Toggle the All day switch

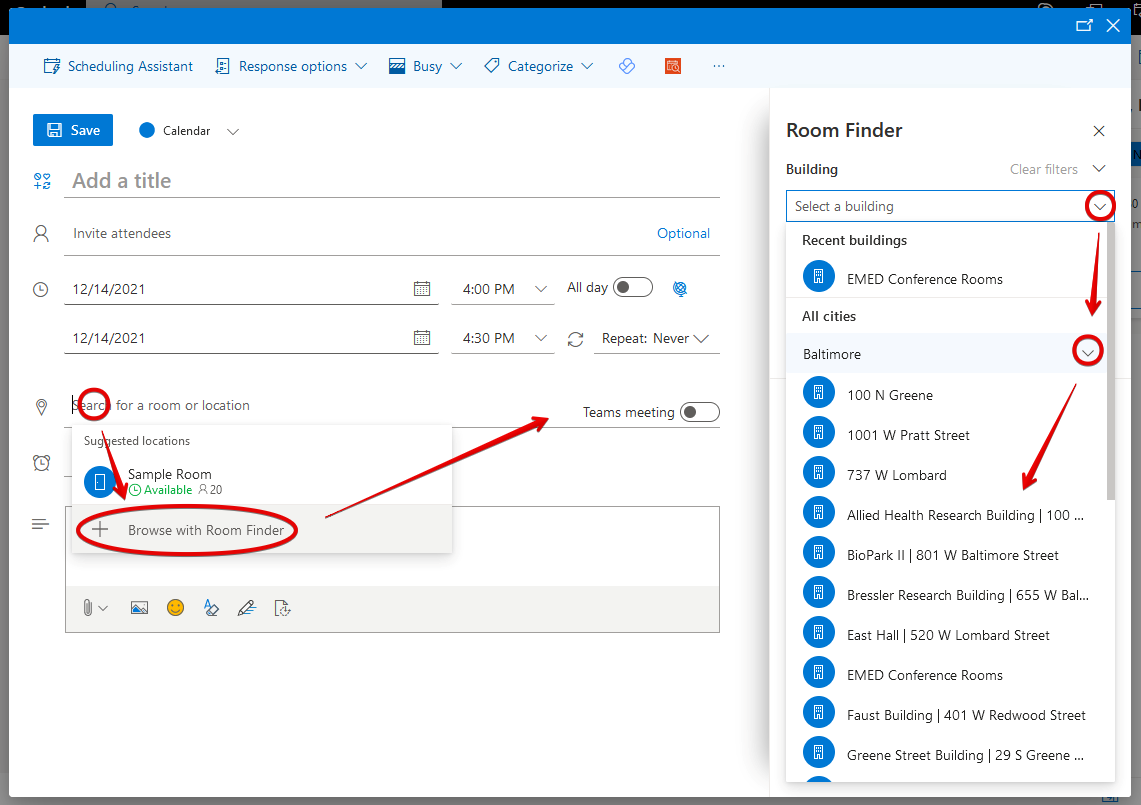632,288
